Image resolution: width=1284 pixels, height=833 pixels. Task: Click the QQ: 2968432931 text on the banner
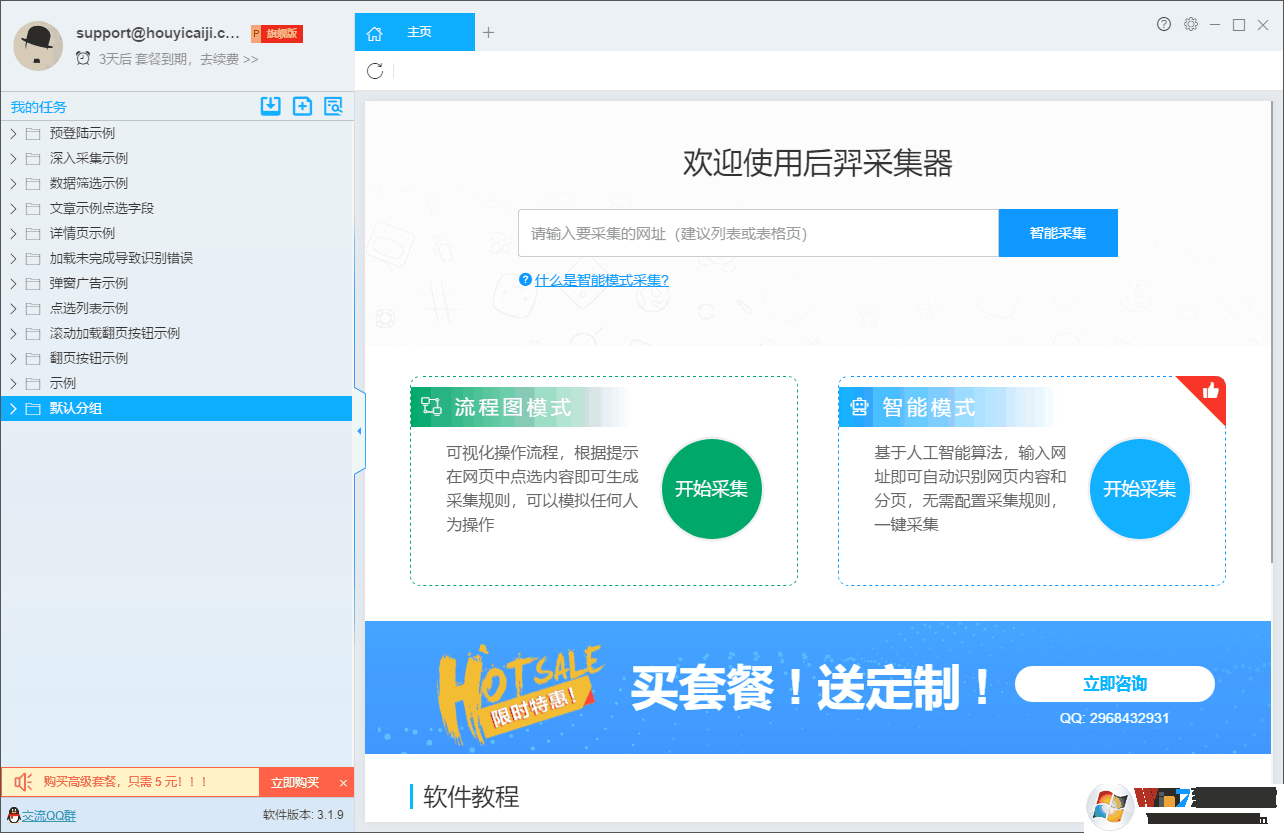[1115, 718]
